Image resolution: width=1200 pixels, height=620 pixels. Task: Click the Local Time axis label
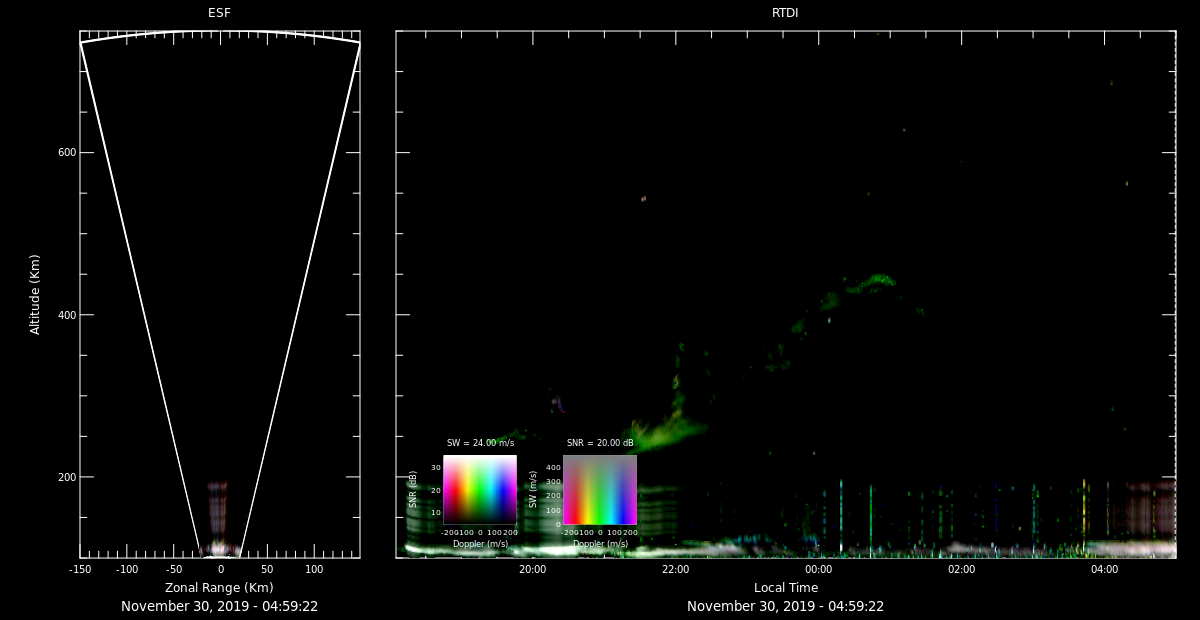point(786,587)
